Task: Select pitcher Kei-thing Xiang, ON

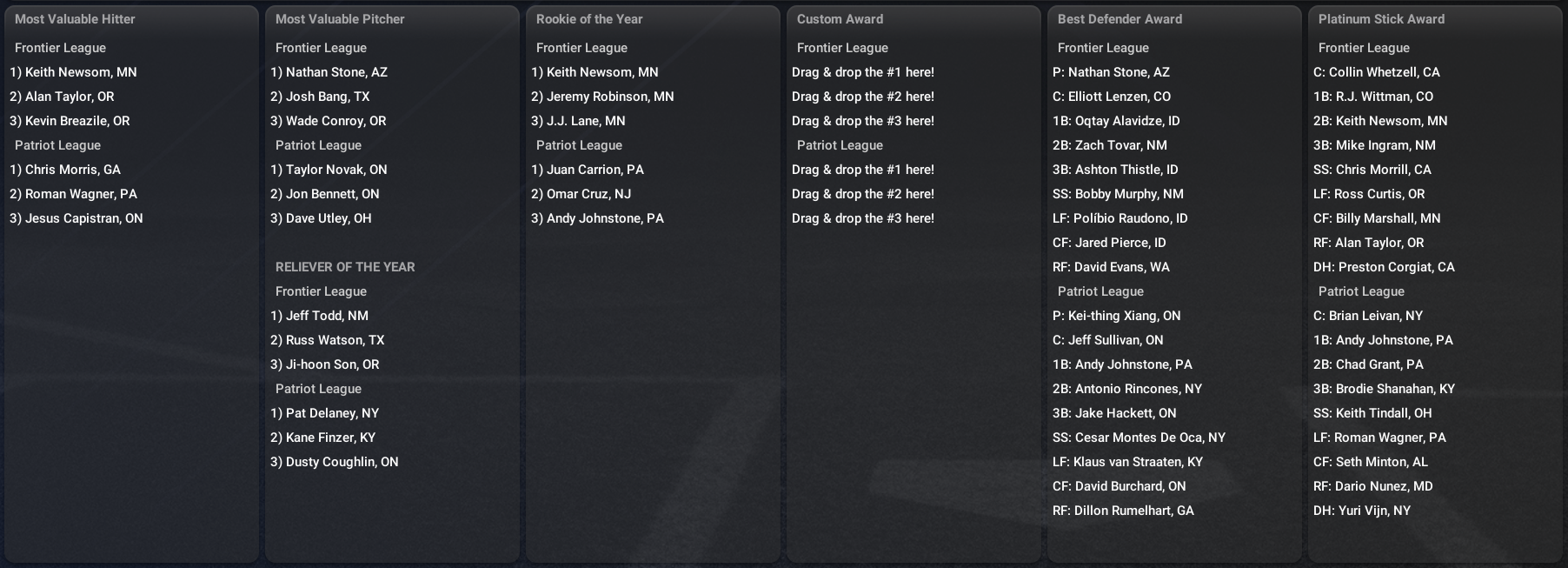Action: [x=1124, y=316]
